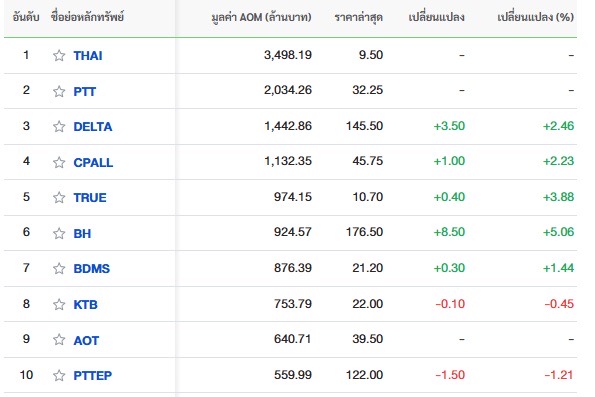Viewport: 595px width, 397px height.
Task: Click the star icon beside BDMS
Action: tap(59, 268)
